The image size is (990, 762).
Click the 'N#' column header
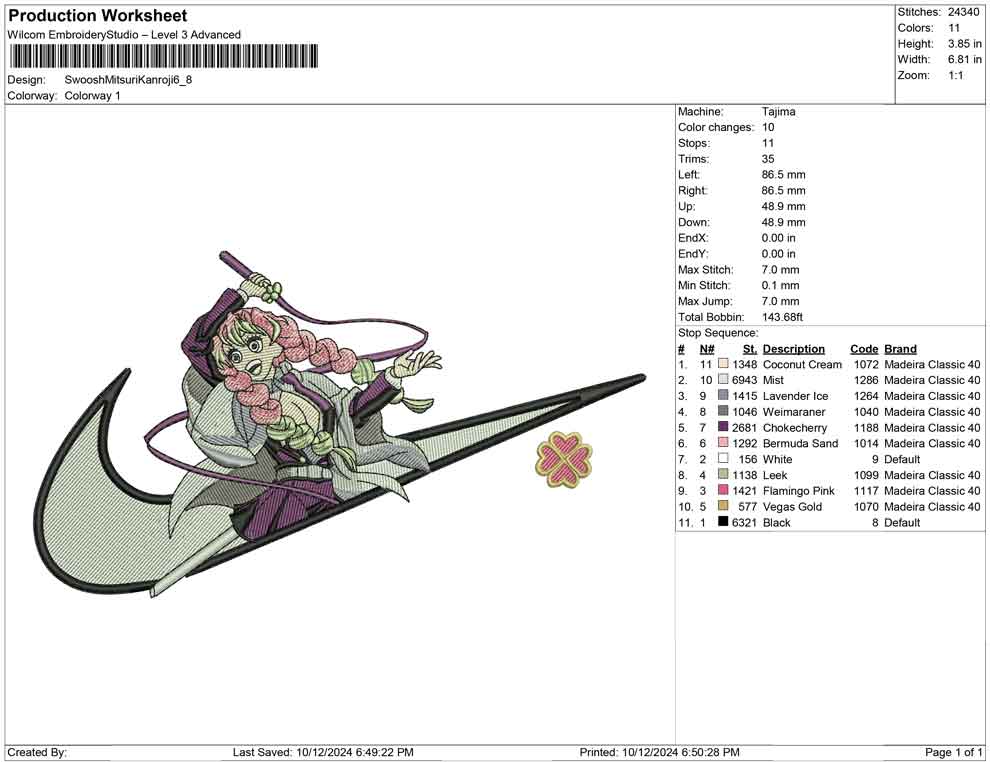[707, 349]
